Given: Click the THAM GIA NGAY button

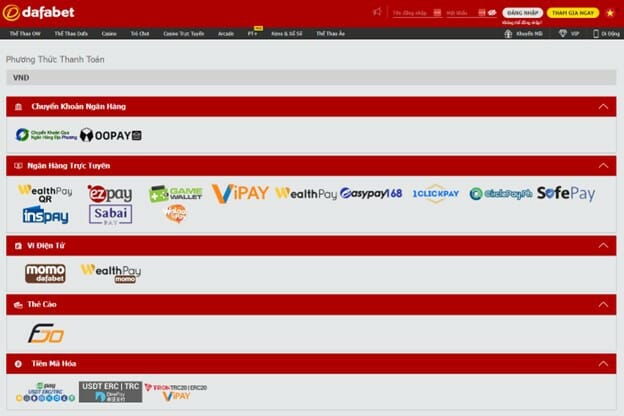Looking at the screenshot, I should click(573, 13).
